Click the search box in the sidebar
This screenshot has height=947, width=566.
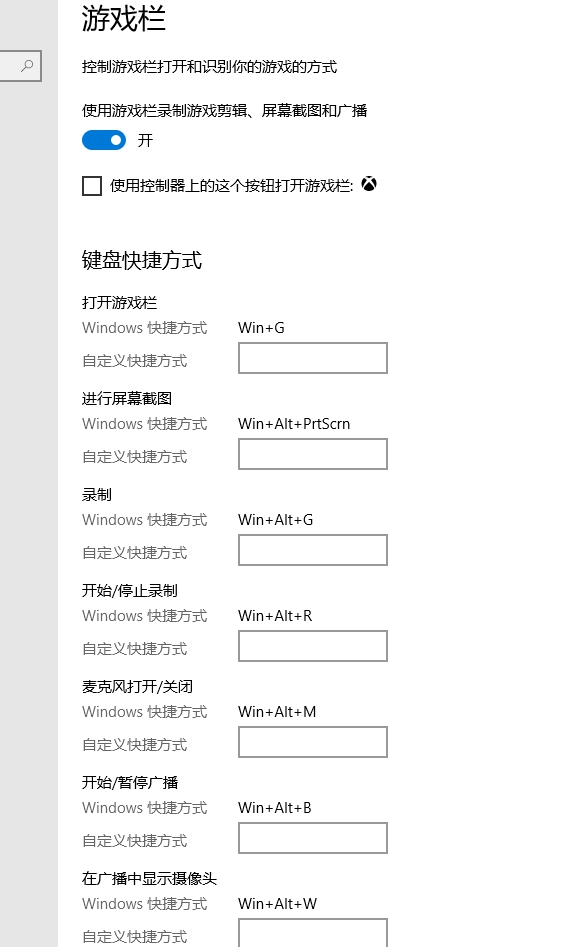click(x=21, y=66)
